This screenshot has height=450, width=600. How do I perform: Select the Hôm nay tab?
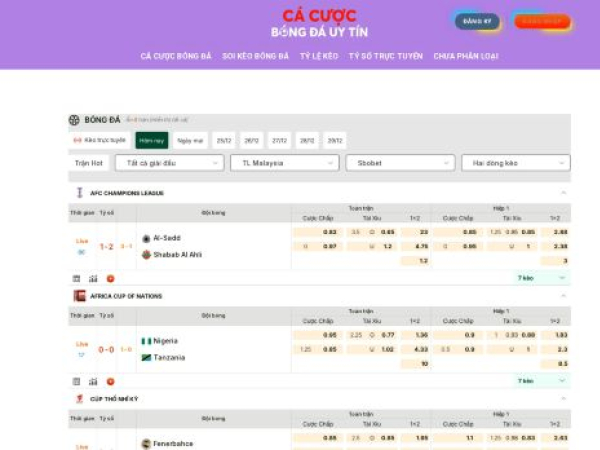coord(152,140)
